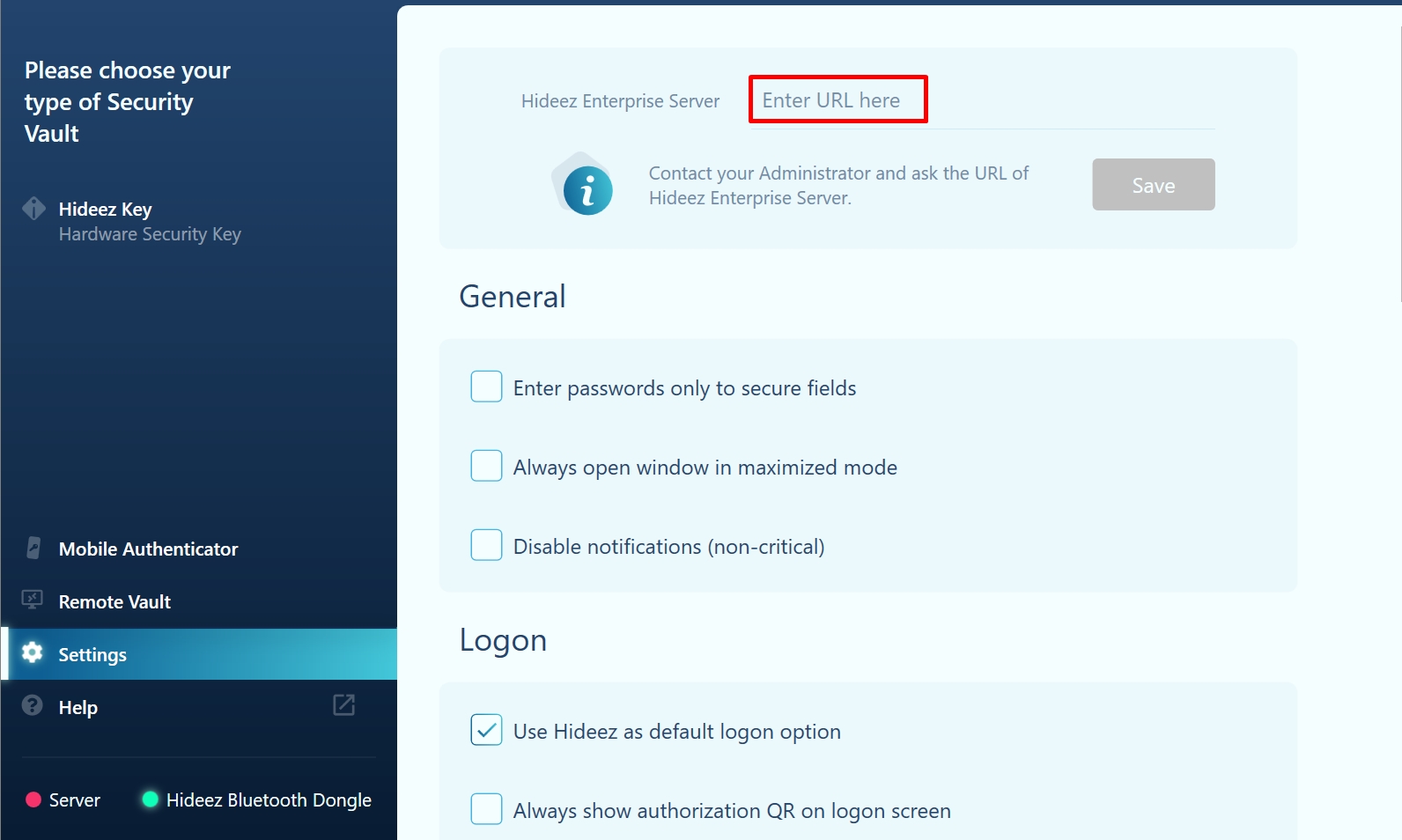Click the Help question mark icon

[33, 705]
